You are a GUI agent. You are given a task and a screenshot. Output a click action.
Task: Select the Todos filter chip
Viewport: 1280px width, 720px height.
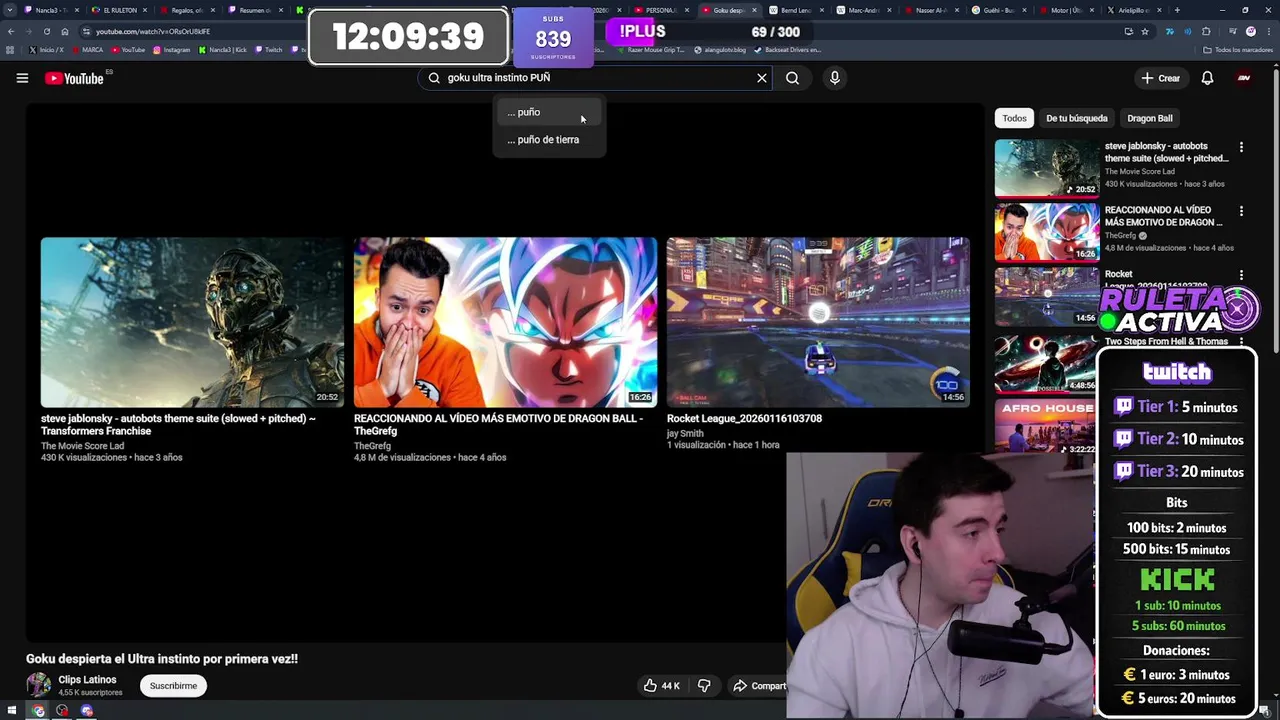pos(1014,118)
